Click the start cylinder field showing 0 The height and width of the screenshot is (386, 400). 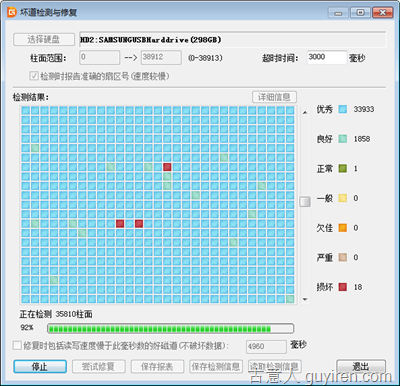pyautogui.click(x=100, y=57)
